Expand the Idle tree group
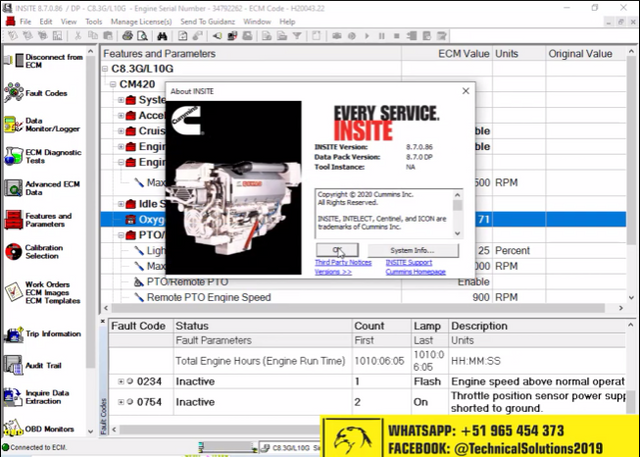 [120, 204]
